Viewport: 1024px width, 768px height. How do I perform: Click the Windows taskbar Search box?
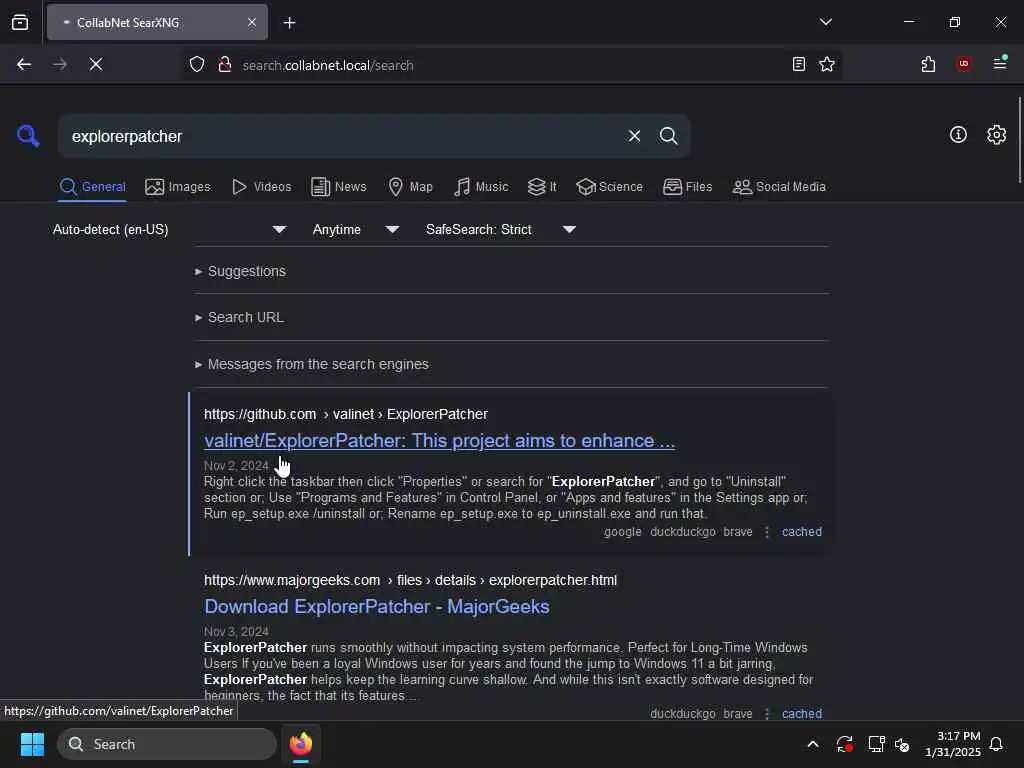tap(167, 744)
